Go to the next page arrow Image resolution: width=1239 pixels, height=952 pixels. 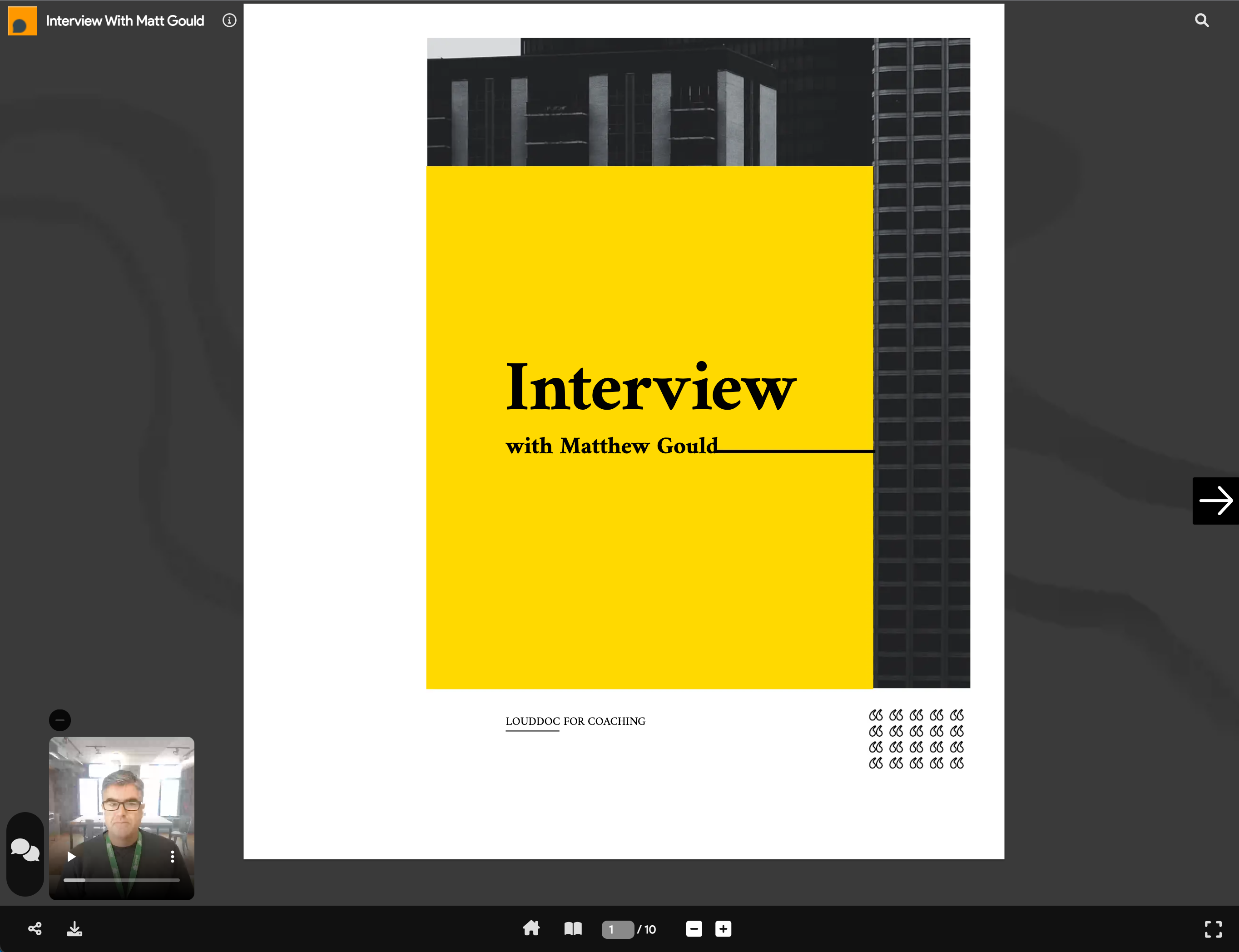click(1215, 501)
